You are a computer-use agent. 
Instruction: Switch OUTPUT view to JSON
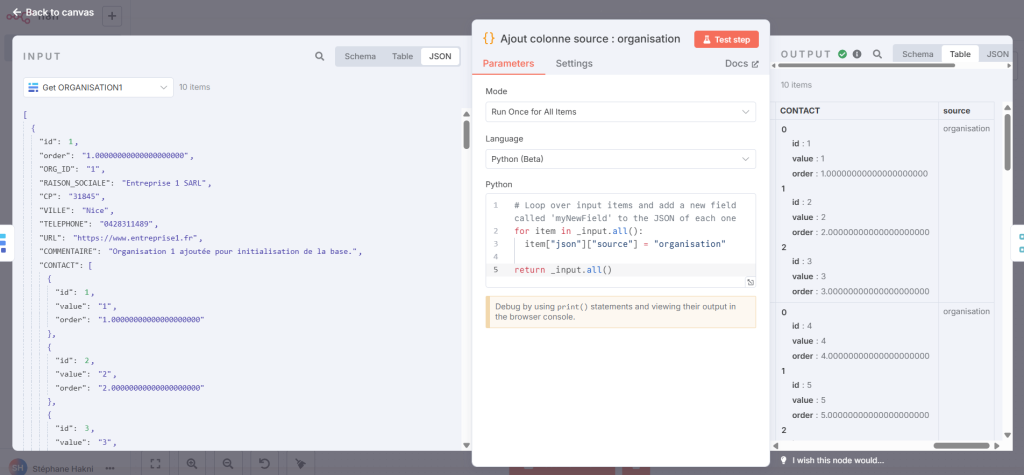click(x=998, y=54)
